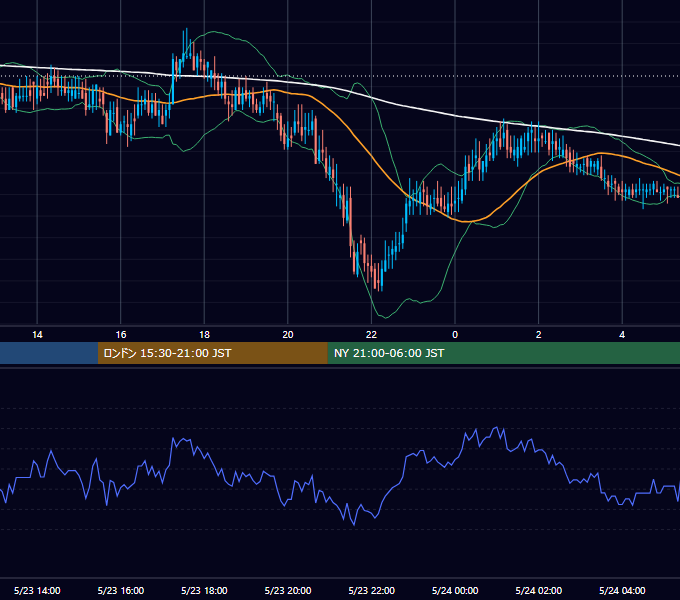Click the 5/23 16:00 time label
680x600 pixels.
point(121,590)
